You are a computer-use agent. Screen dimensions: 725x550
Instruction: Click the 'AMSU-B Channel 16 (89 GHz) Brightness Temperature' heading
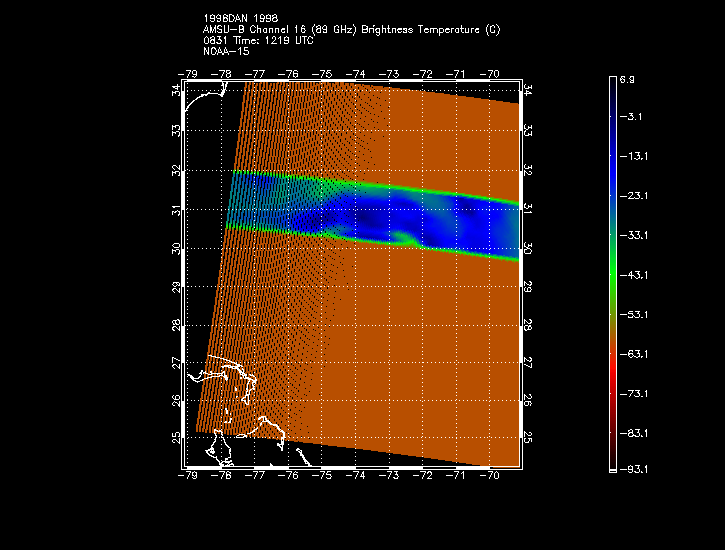tap(351, 30)
